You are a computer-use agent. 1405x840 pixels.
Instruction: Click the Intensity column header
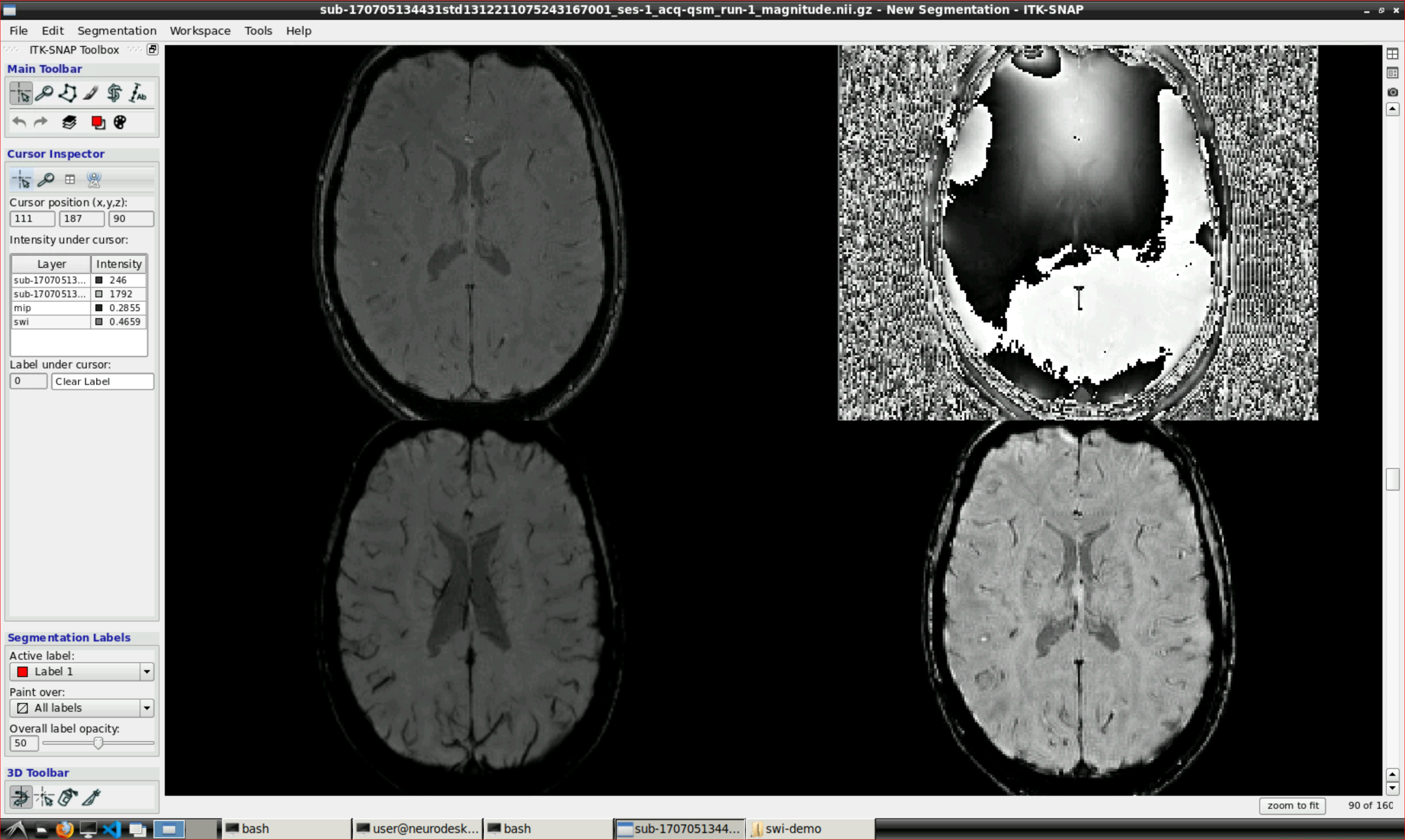point(119,264)
